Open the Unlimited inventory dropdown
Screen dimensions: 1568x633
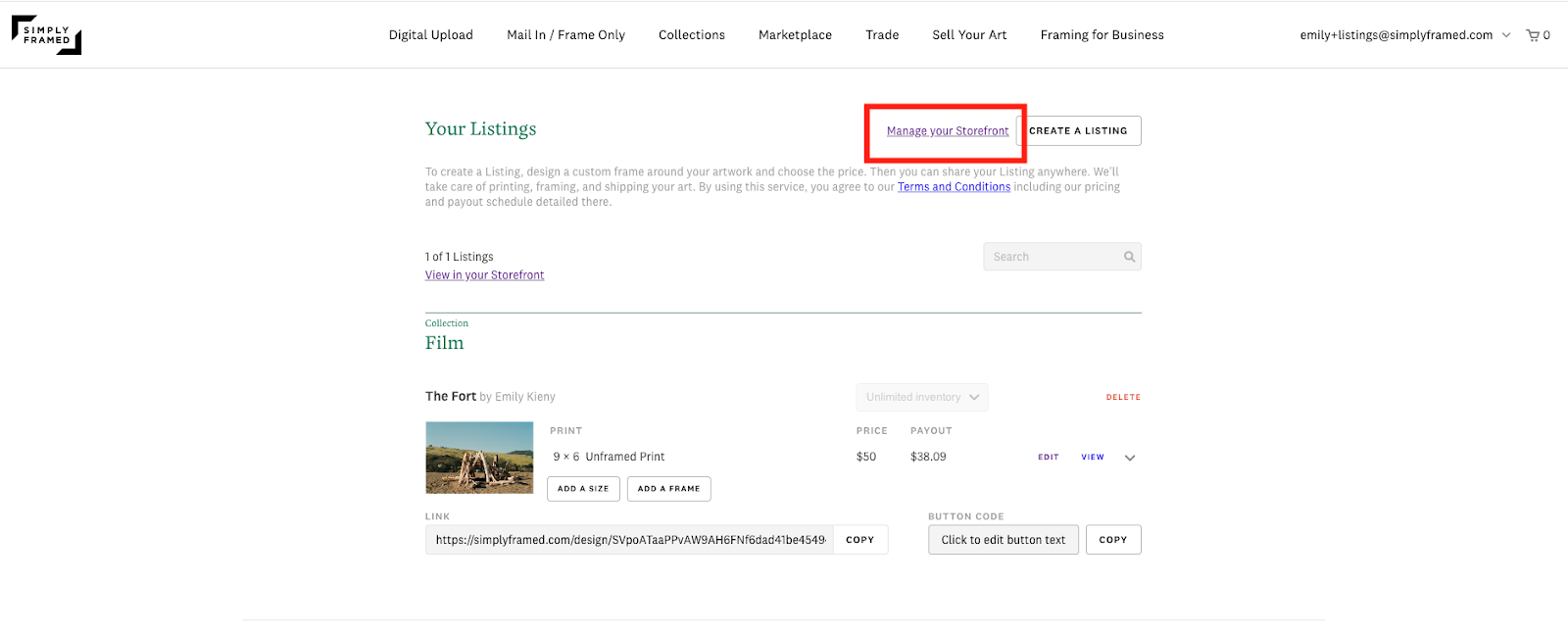coord(922,397)
